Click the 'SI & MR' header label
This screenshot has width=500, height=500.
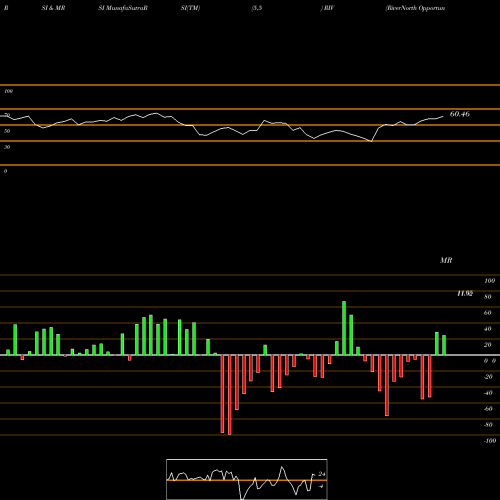pos(53,8)
